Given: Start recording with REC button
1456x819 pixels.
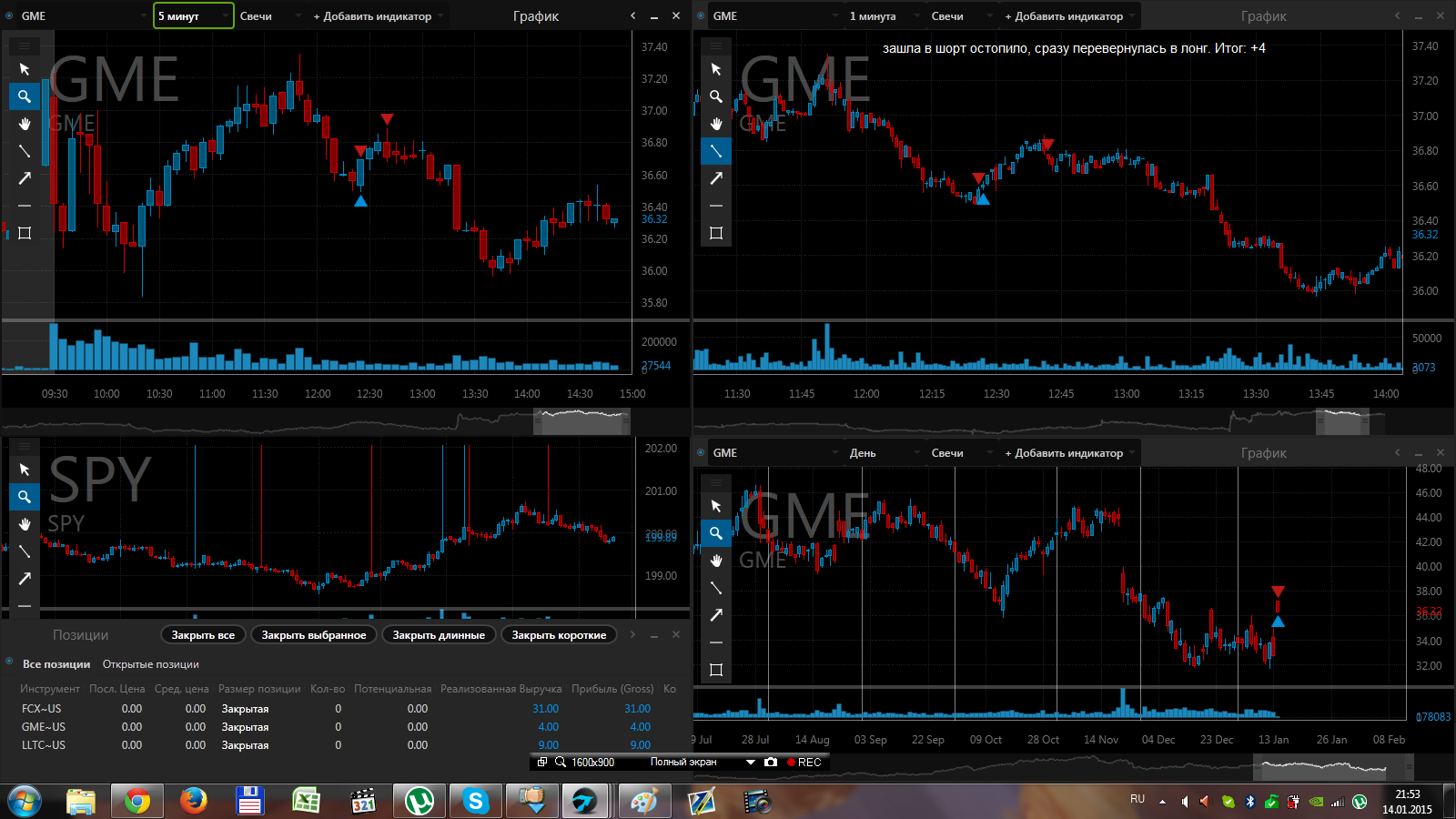Looking at the screenshot, I should pyautogui.click(x=804, y=762).
